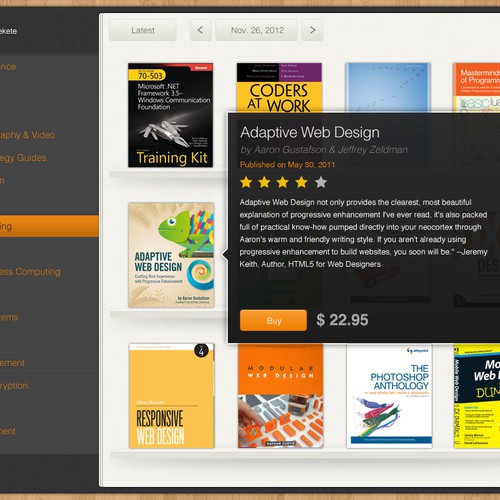The height and width of the screenshot is (500, 500).
Task: Open the Modular Web Design book cover
Action: (x=280, y=396)
